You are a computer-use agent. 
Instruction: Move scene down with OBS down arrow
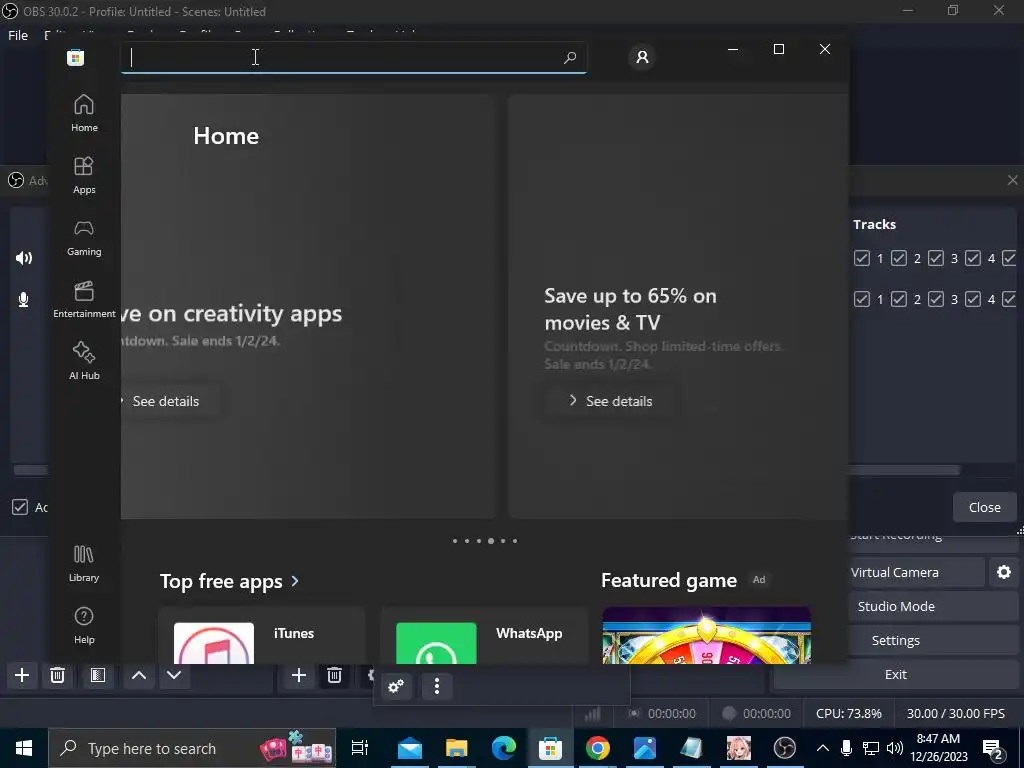[174, 675]
